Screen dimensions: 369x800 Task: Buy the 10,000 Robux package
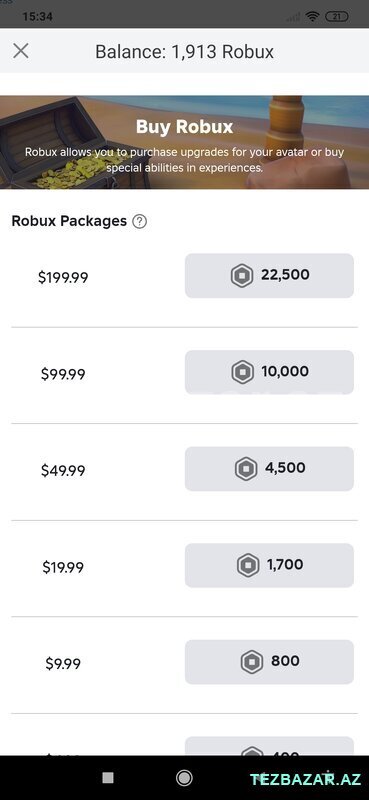(269, 372)
